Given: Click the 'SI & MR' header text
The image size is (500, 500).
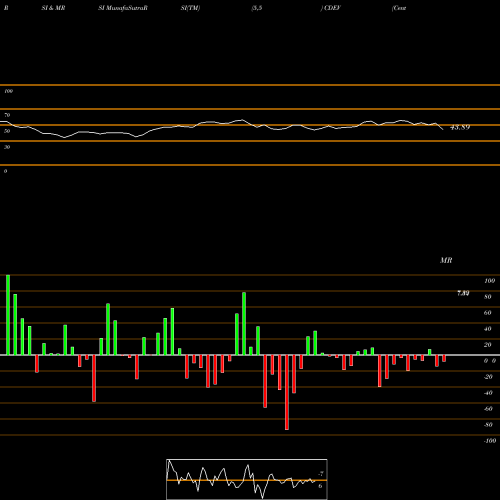Looking at the screenshot, I should 53,8.
